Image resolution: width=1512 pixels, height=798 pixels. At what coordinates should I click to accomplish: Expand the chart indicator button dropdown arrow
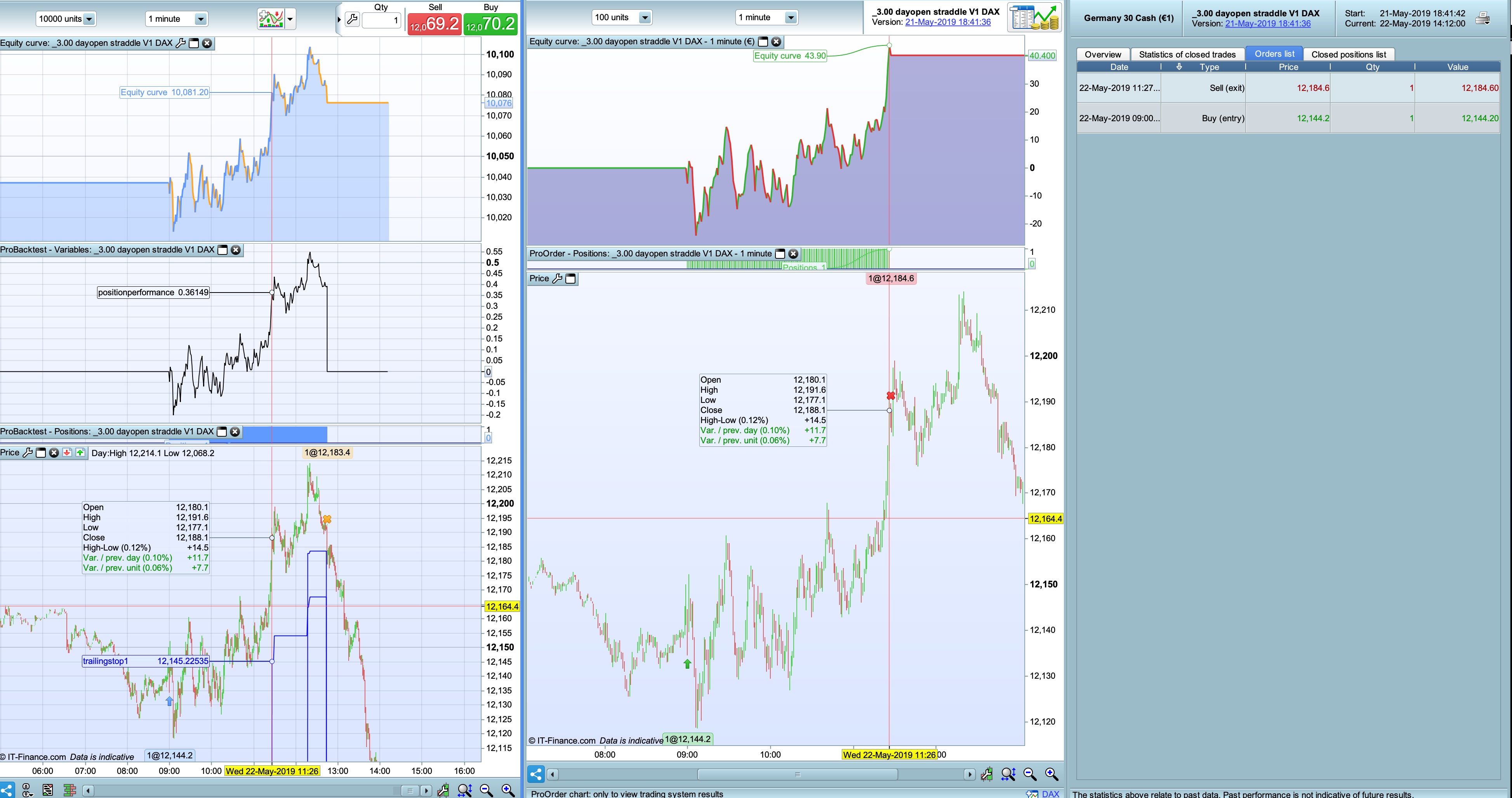point(290,19)
